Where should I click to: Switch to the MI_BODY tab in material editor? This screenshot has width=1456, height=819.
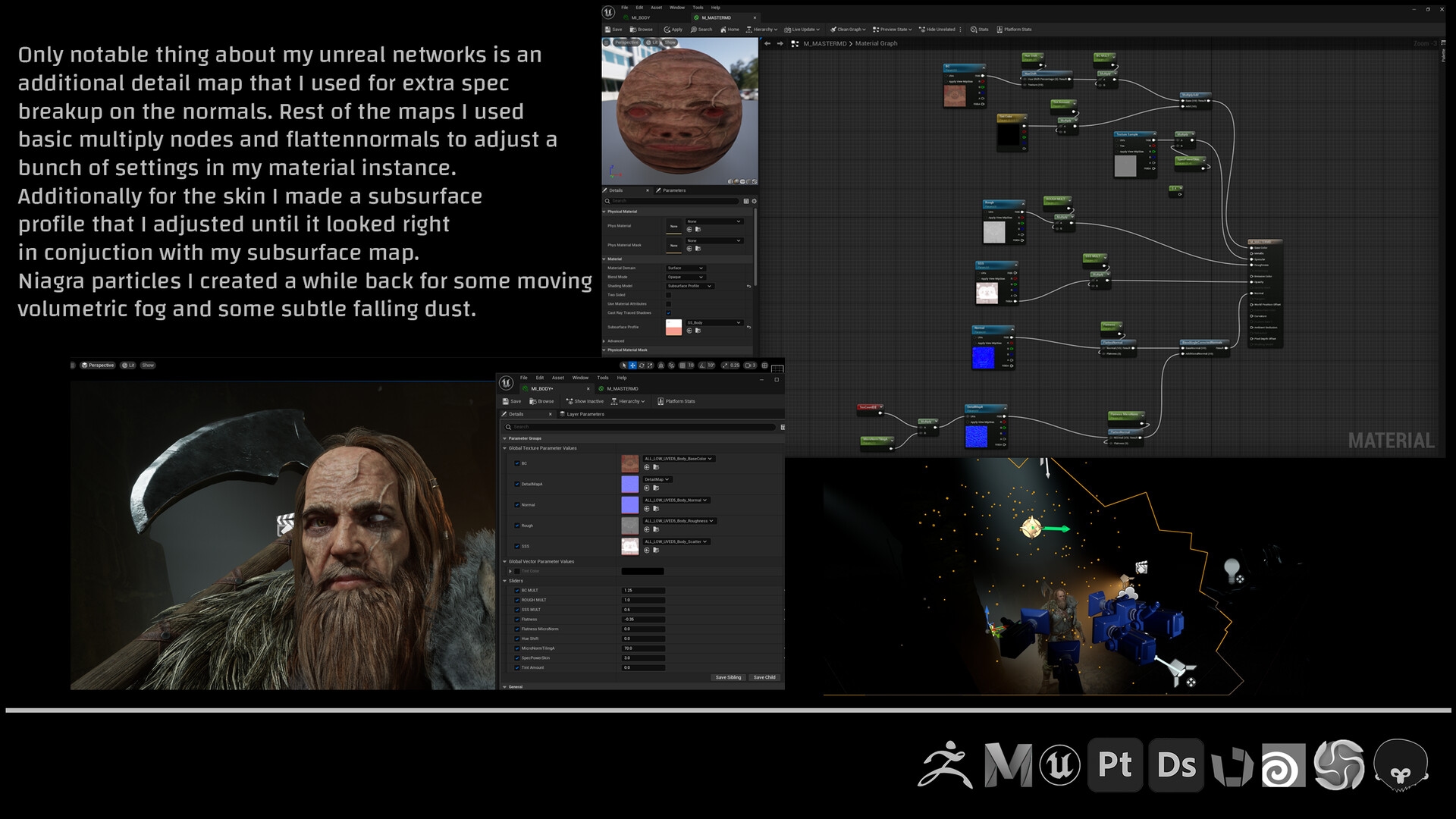(x=641, y=17)
